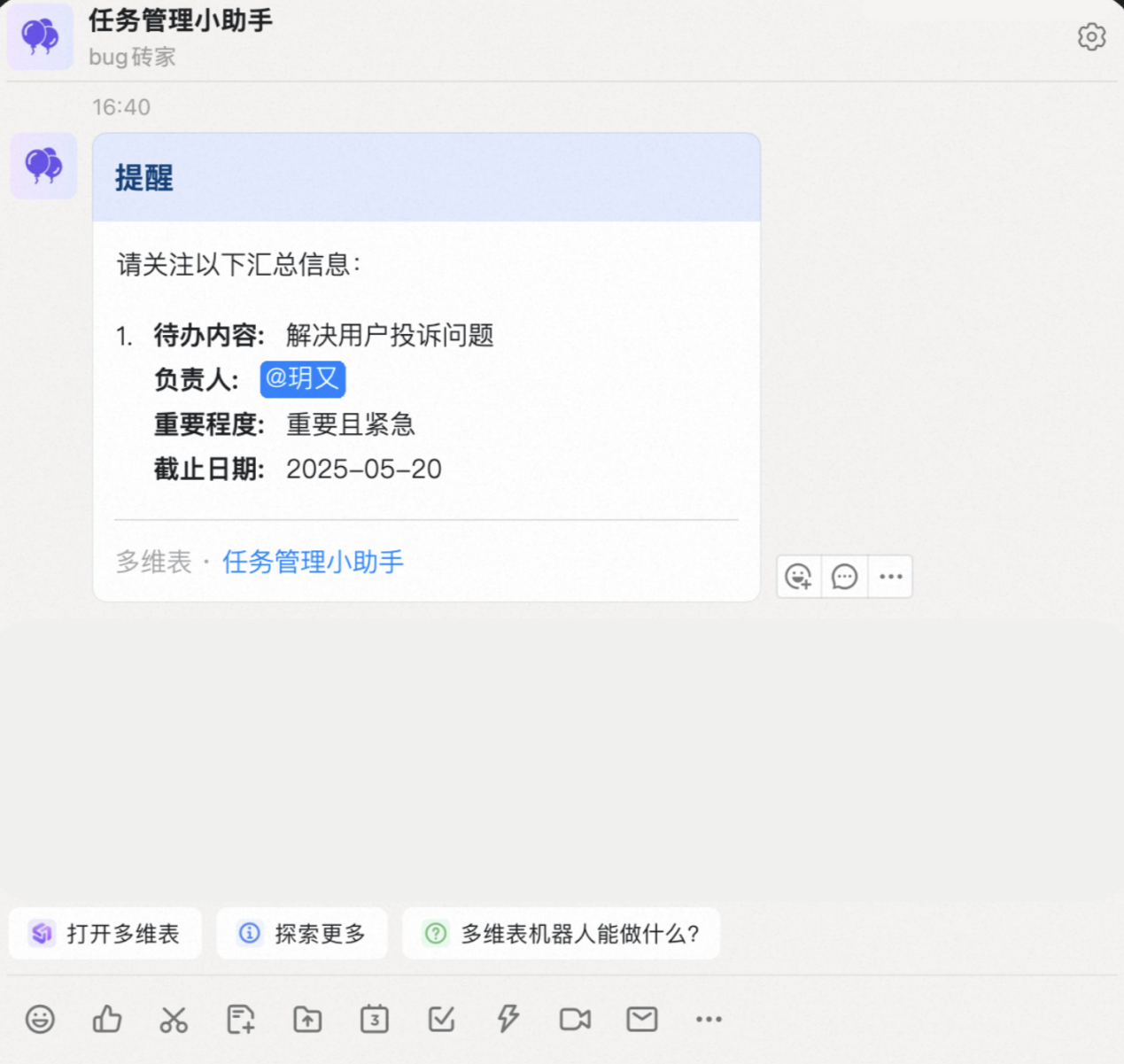
Task: Start a video call with the camera icon
Action: pyautogui.click(x=575, y=1020)
